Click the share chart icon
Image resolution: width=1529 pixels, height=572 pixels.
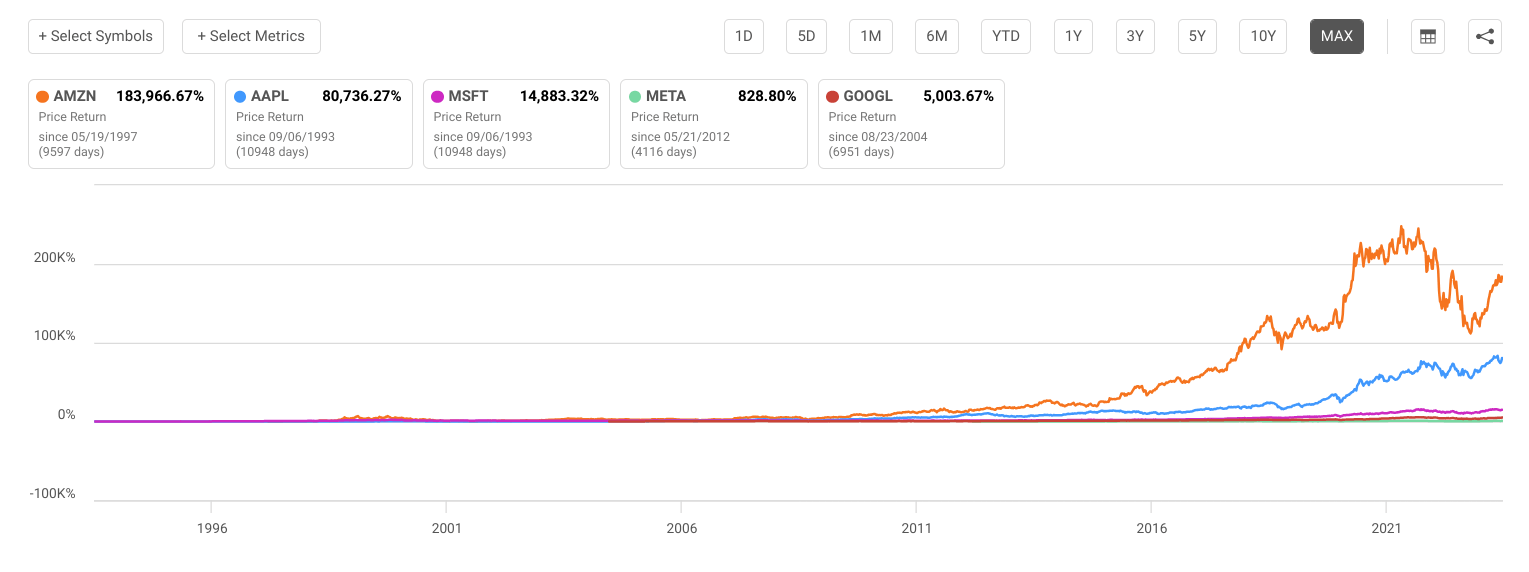point(1485,37)
